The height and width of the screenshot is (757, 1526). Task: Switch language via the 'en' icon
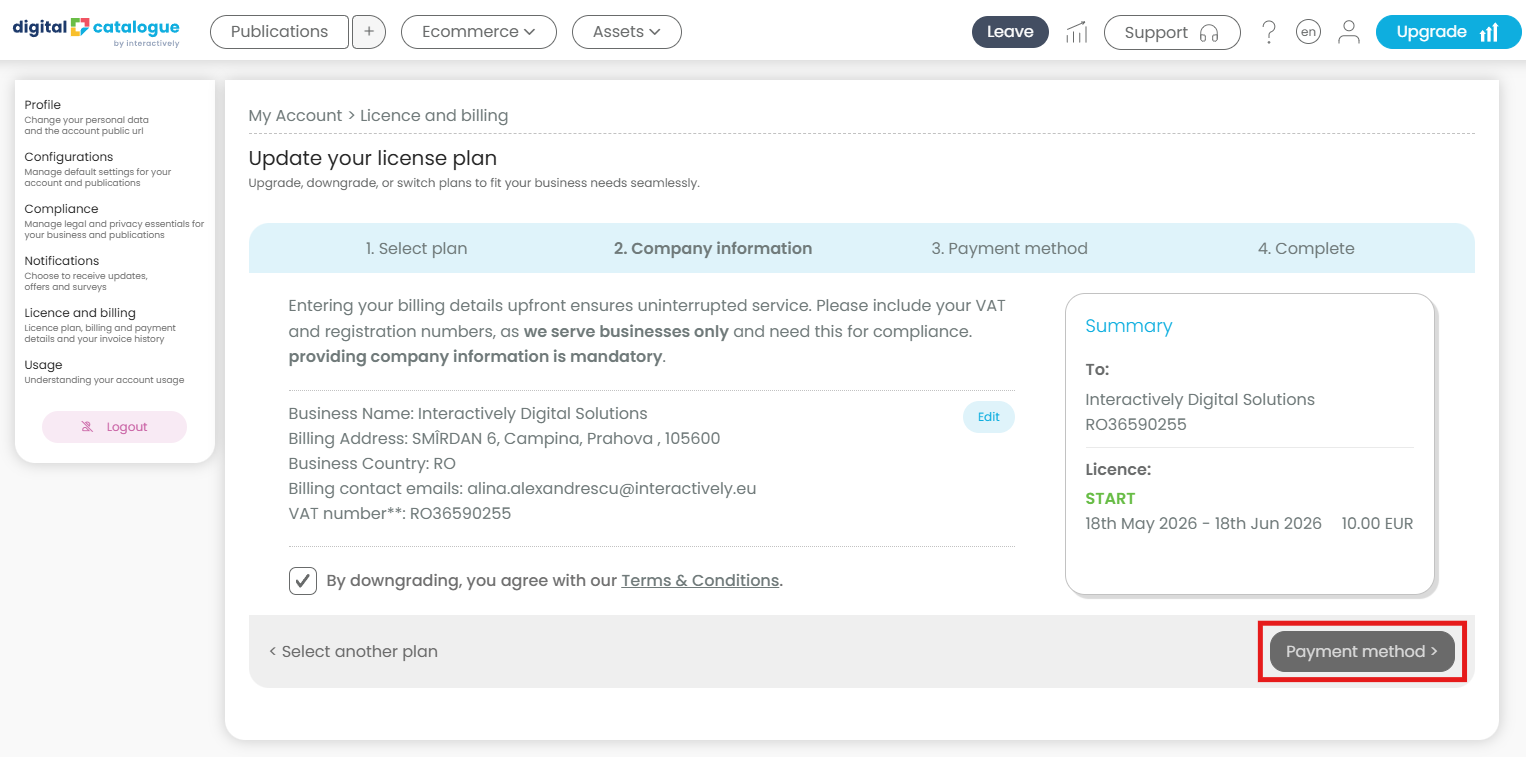click(1308, 32)
